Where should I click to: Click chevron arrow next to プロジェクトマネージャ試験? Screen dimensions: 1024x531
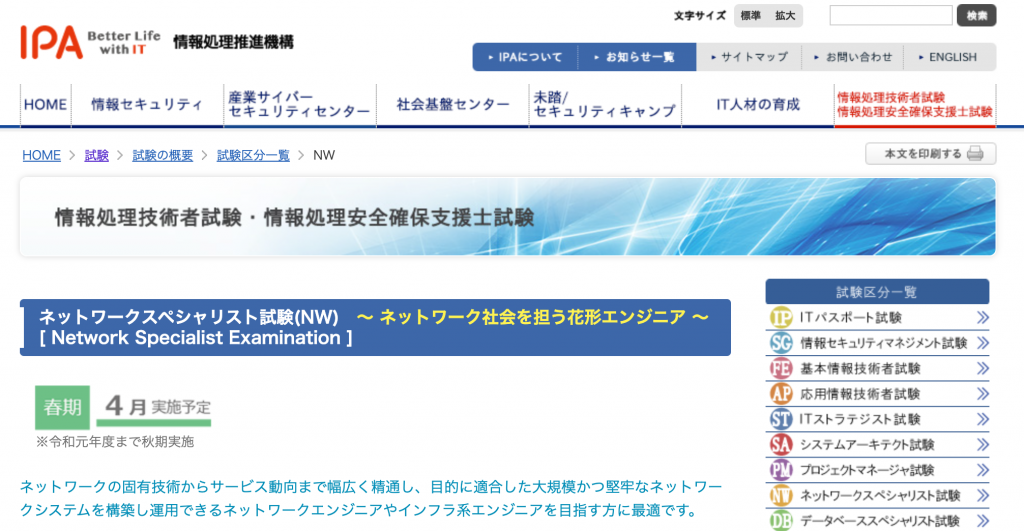(983, 470)
